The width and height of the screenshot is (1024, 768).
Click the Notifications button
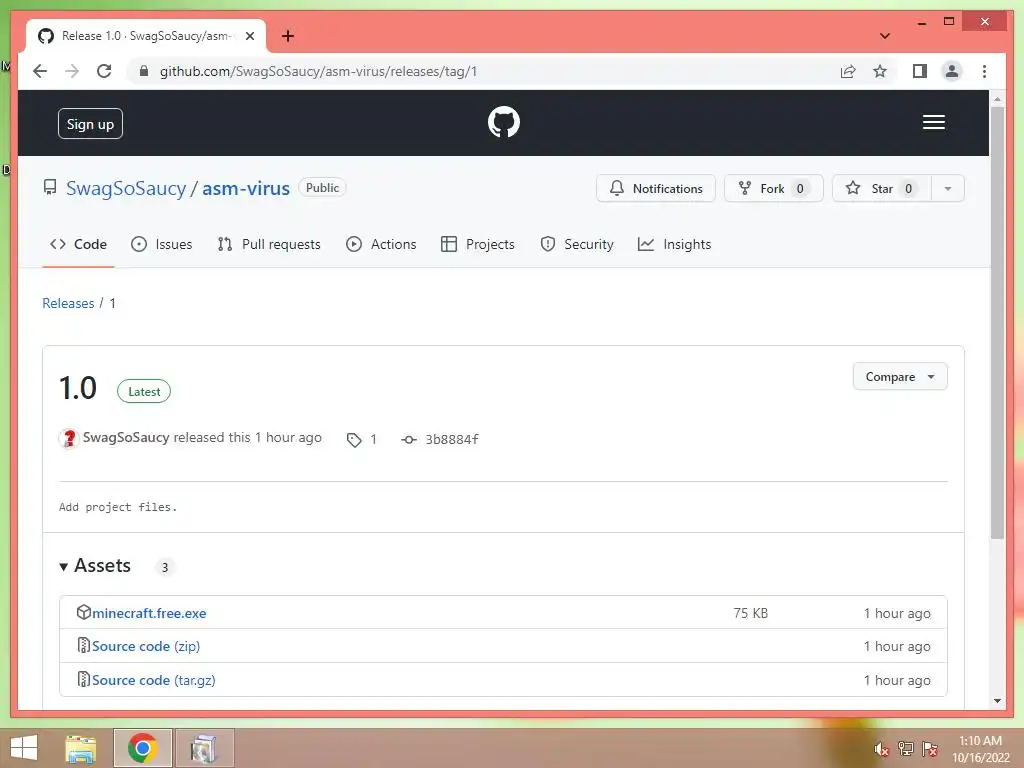(656, 188)
